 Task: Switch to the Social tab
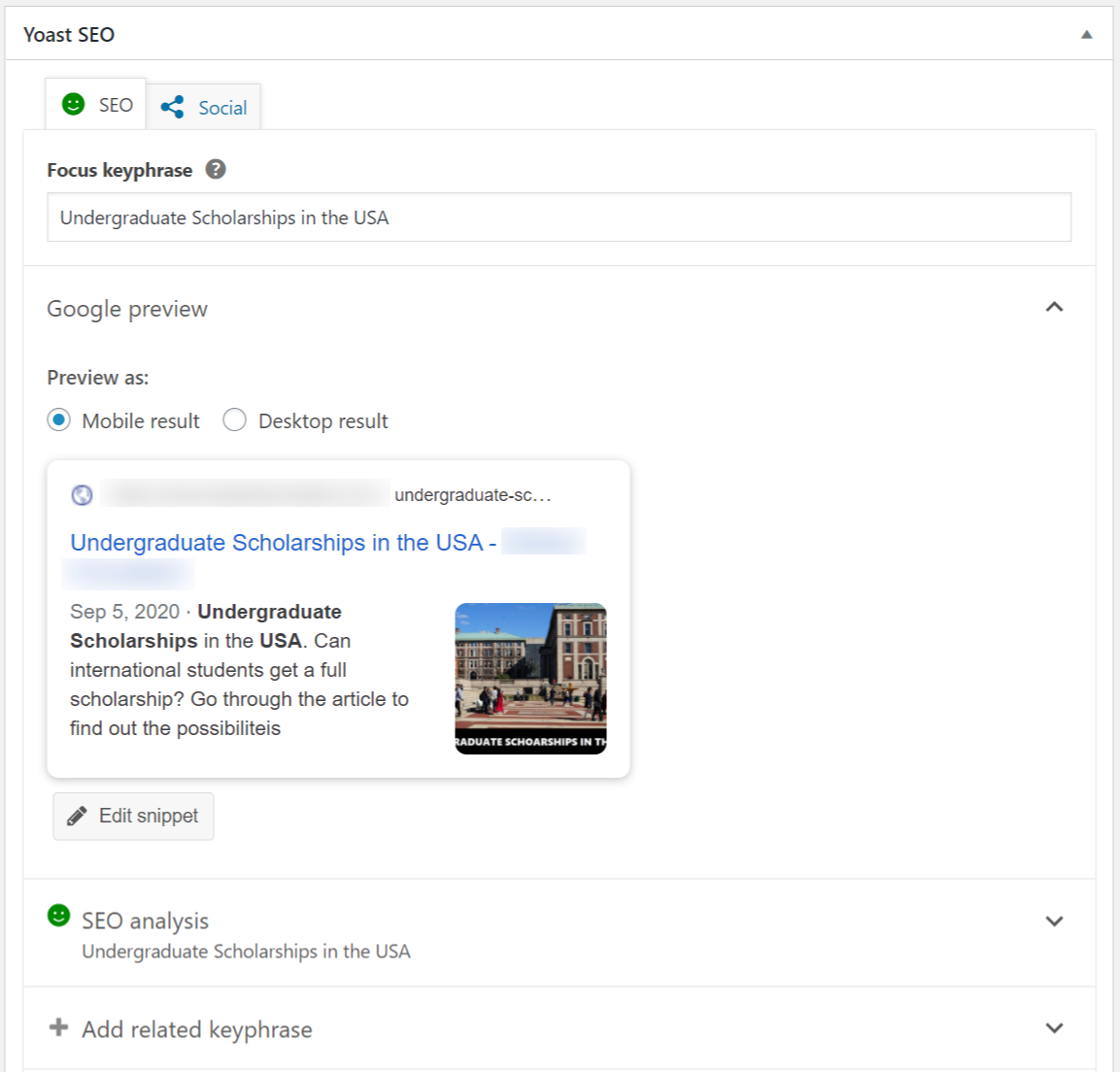[x=204, y=107]
